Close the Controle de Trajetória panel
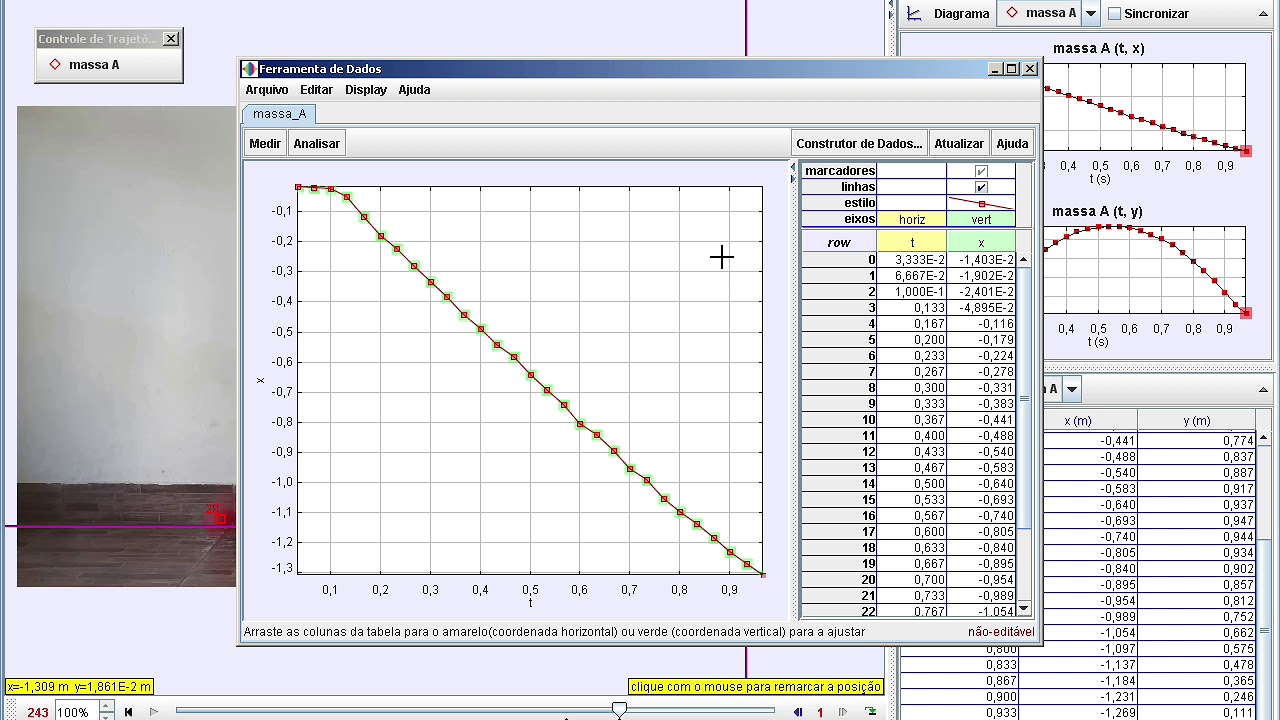 (x=171, y=39)
